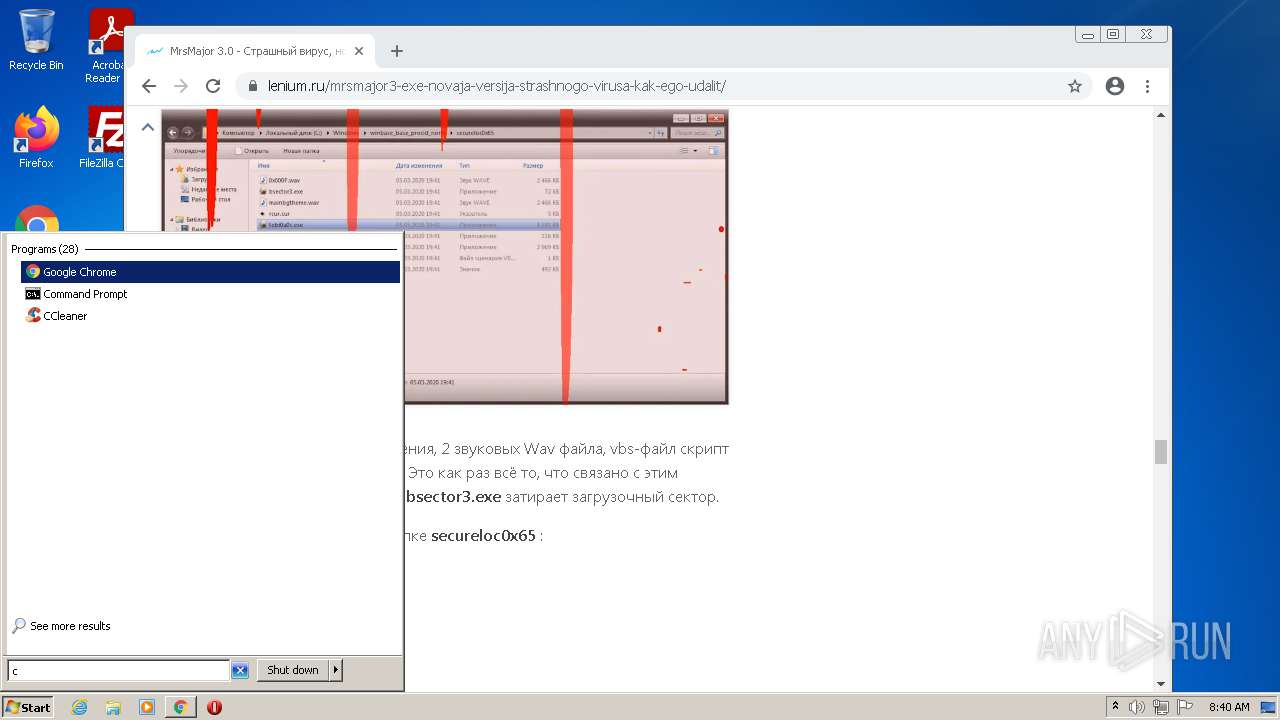Go back in Chrome

(x=149, y=86)
